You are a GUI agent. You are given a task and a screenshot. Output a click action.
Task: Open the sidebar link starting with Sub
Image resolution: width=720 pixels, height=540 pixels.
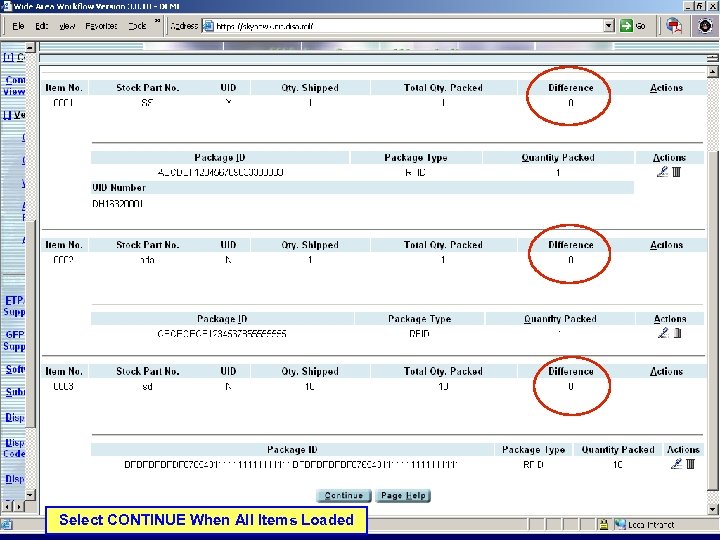pos(15,392)
